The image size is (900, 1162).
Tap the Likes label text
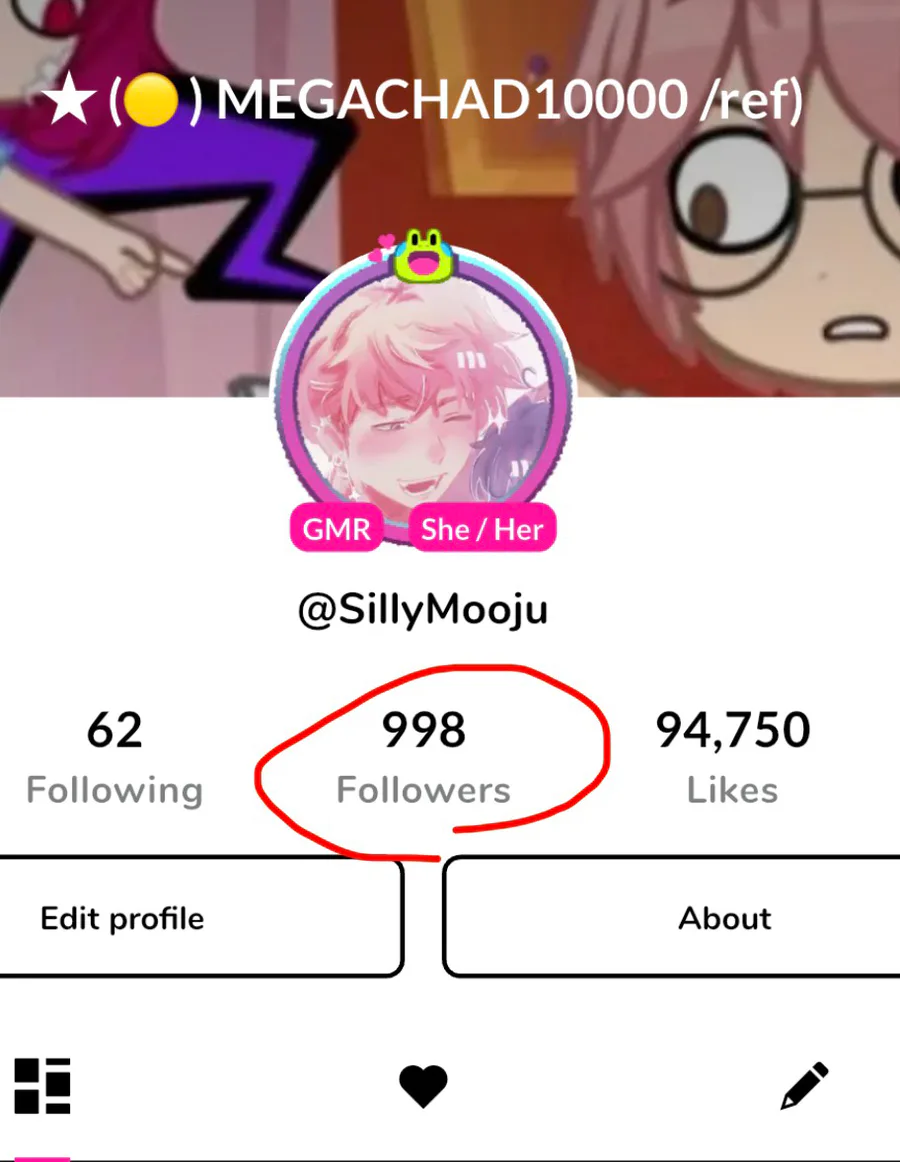732,790
